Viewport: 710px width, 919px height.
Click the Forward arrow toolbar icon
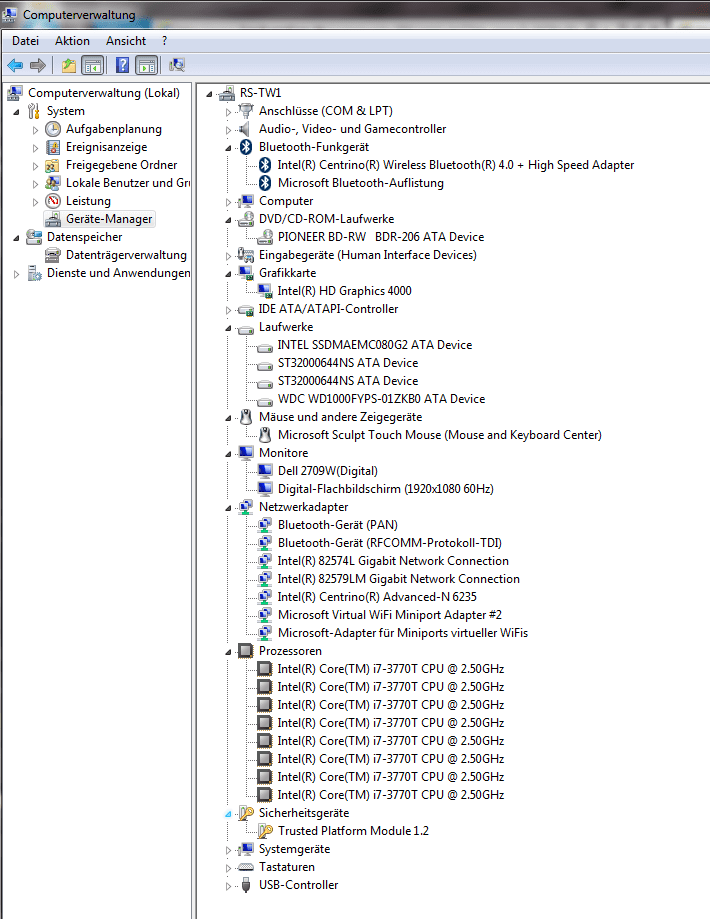(38, 65)
